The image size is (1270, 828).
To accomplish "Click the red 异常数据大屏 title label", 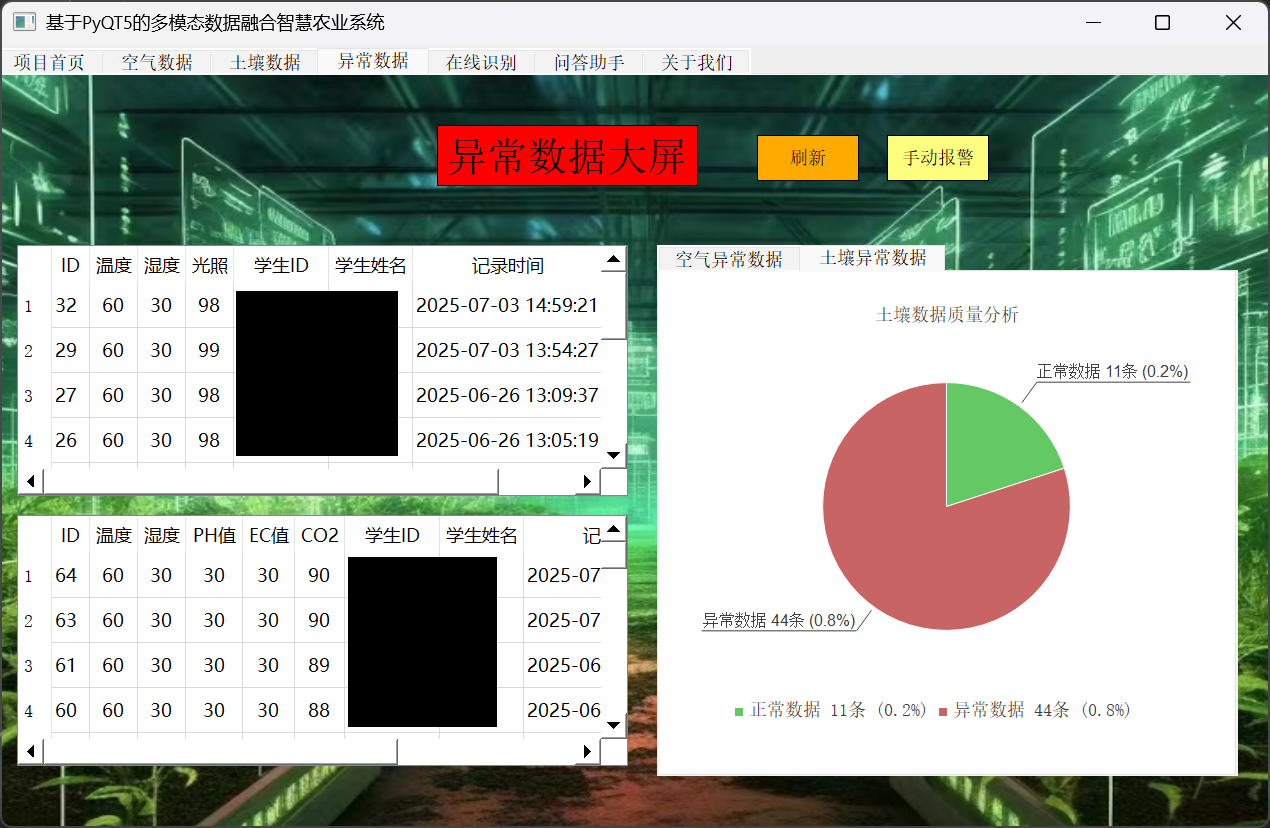I will click(567, 156).
